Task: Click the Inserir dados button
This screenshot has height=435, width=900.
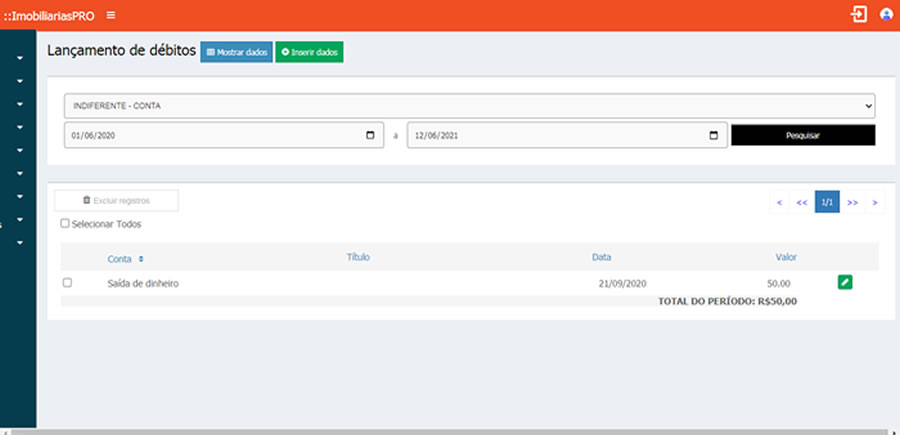Action: (310, 52)
